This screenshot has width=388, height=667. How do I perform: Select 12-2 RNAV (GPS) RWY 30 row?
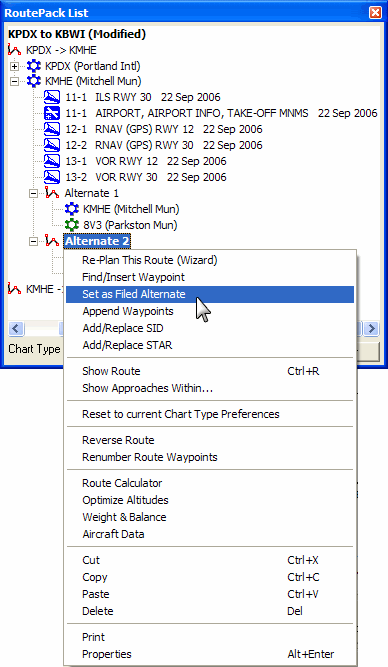click(163, 145)
